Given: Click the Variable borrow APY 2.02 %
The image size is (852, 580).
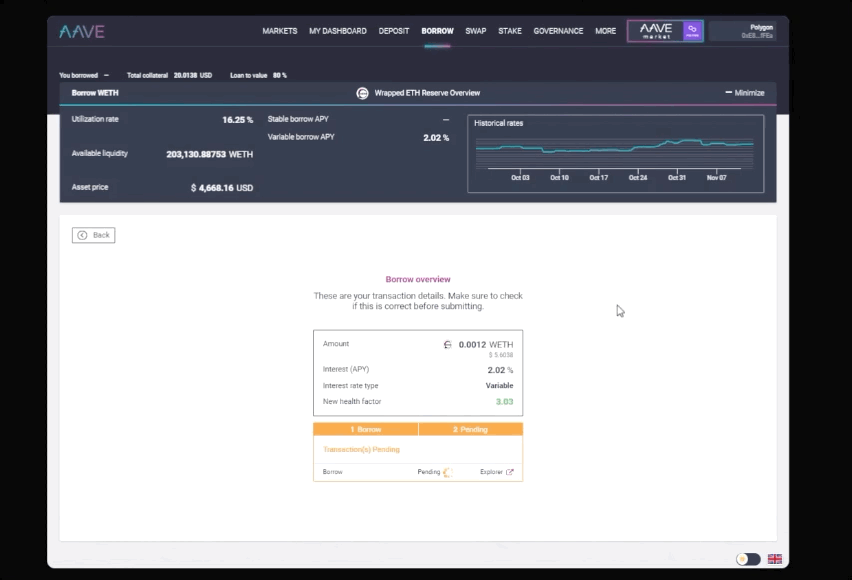Looking at the screenshot, I should point(436,138).
